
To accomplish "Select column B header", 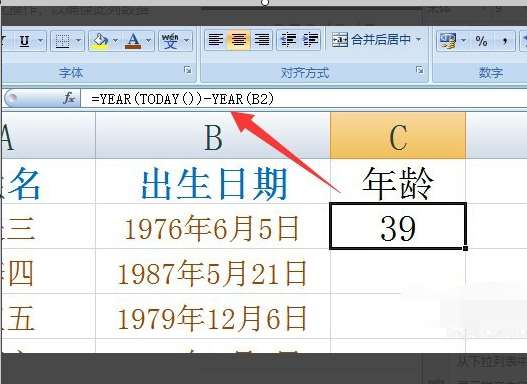I will (213, 136).
